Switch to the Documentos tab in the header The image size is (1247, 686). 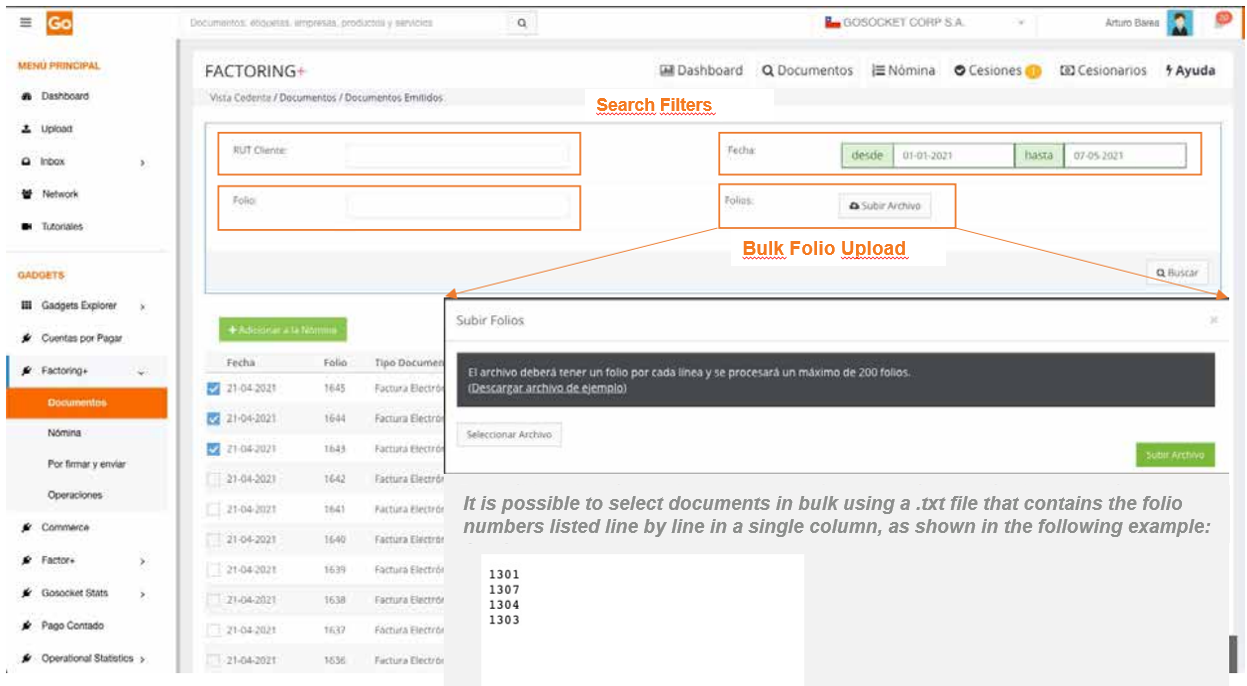point(807,70)
